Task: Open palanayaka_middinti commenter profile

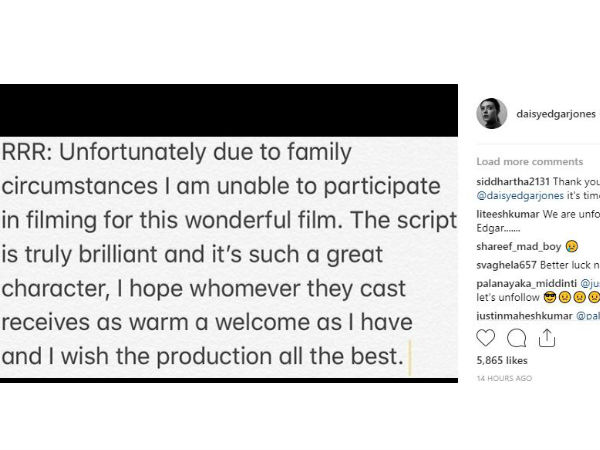Action: (x=527, y=284)
